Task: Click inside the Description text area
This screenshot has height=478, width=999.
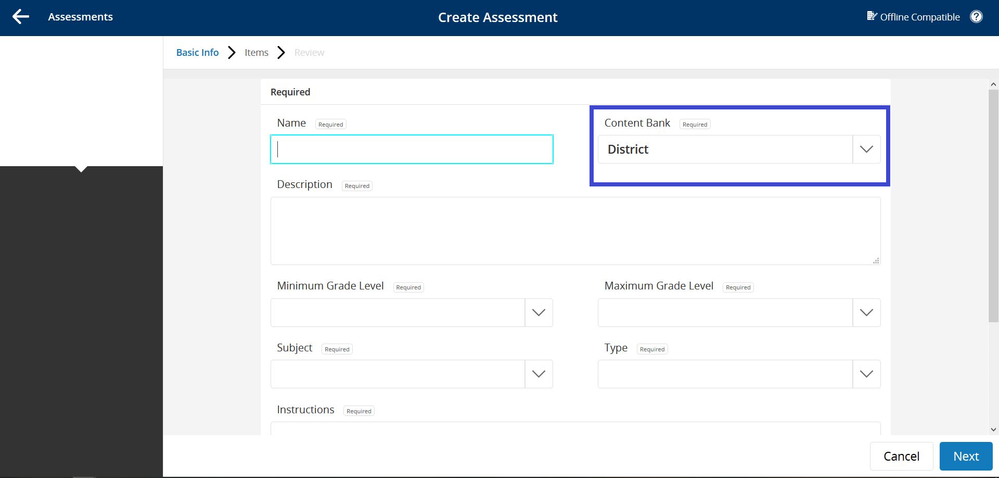Action: (575, 231)
